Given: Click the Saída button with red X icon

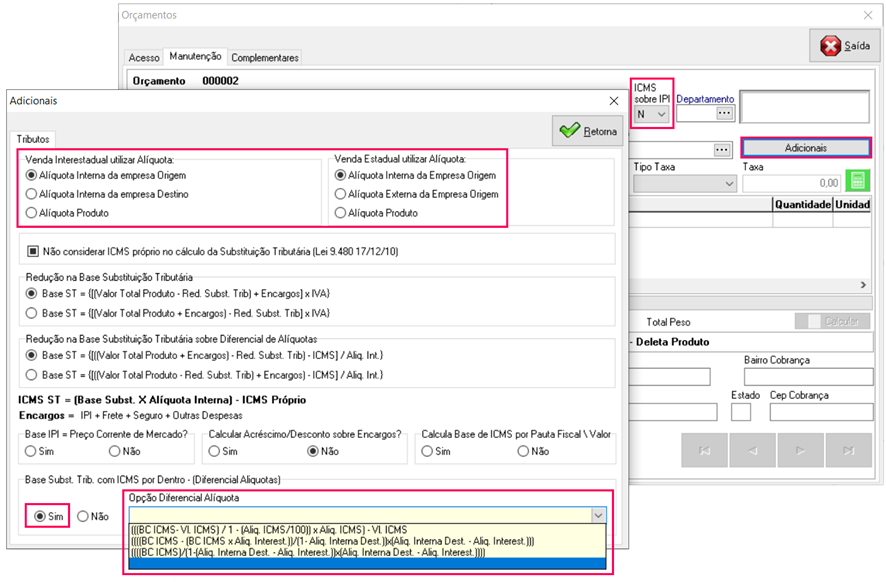Looking at the screenshot, I should (844, 46).
